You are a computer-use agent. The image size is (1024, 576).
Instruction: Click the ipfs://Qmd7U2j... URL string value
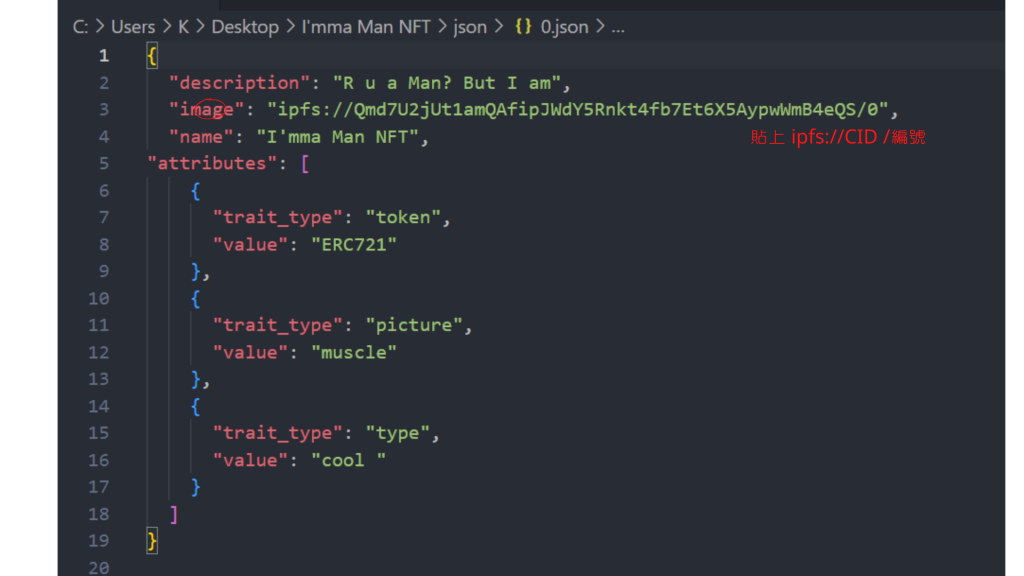point(578,109)
